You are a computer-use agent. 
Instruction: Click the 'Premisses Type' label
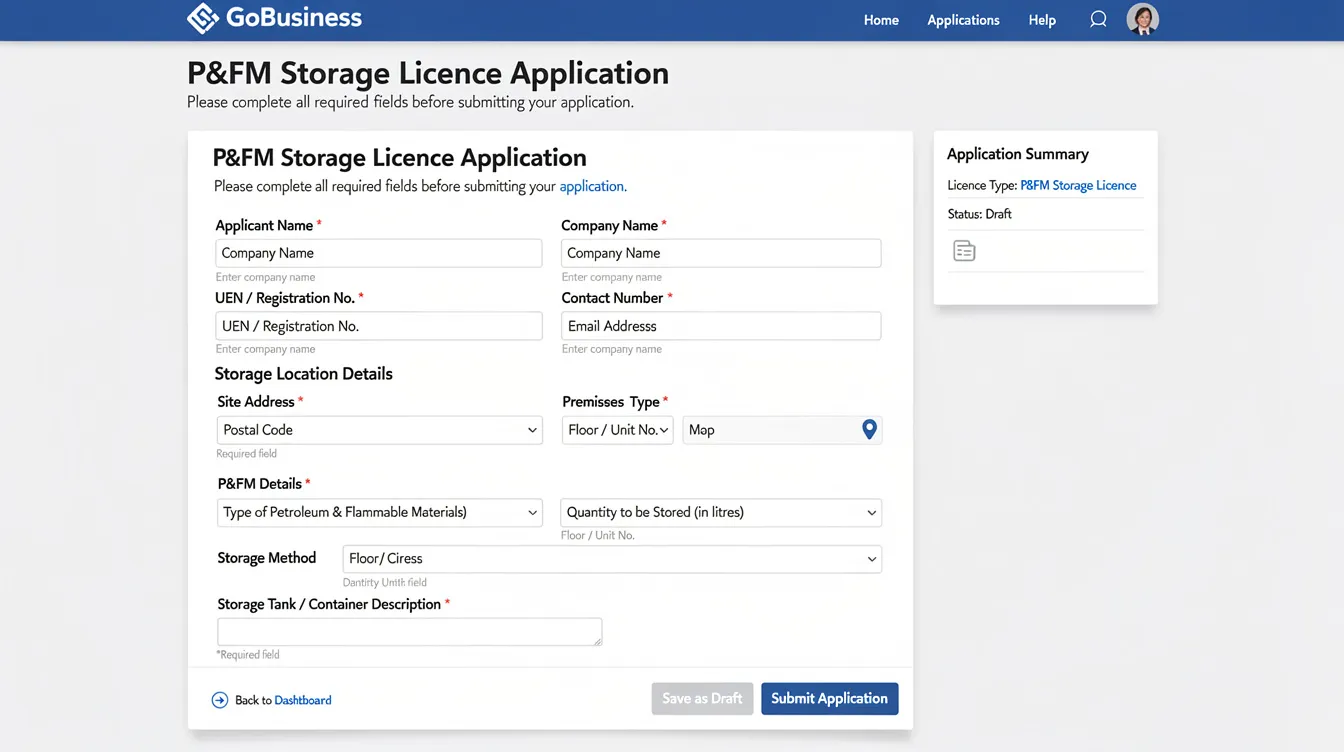(x=611, y=402)
